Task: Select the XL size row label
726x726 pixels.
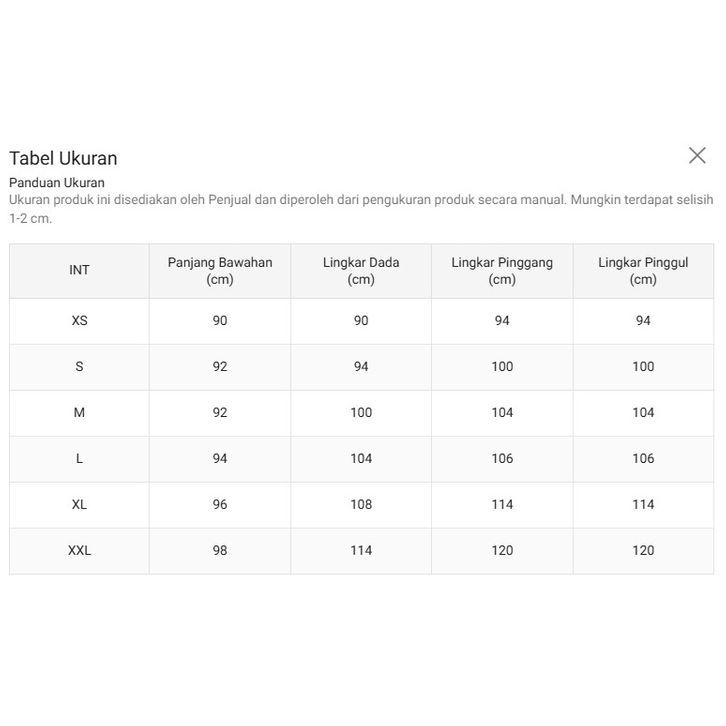Action: [79, 505]
